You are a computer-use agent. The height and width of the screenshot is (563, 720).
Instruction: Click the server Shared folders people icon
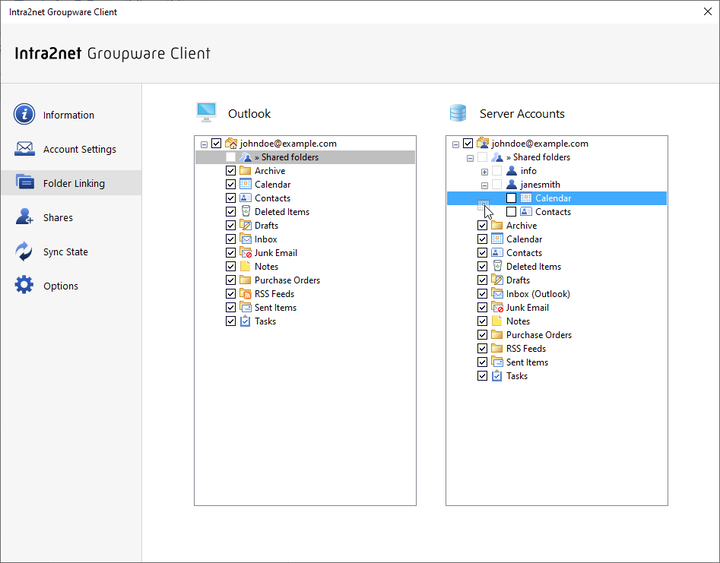click(x=497, y=157)
